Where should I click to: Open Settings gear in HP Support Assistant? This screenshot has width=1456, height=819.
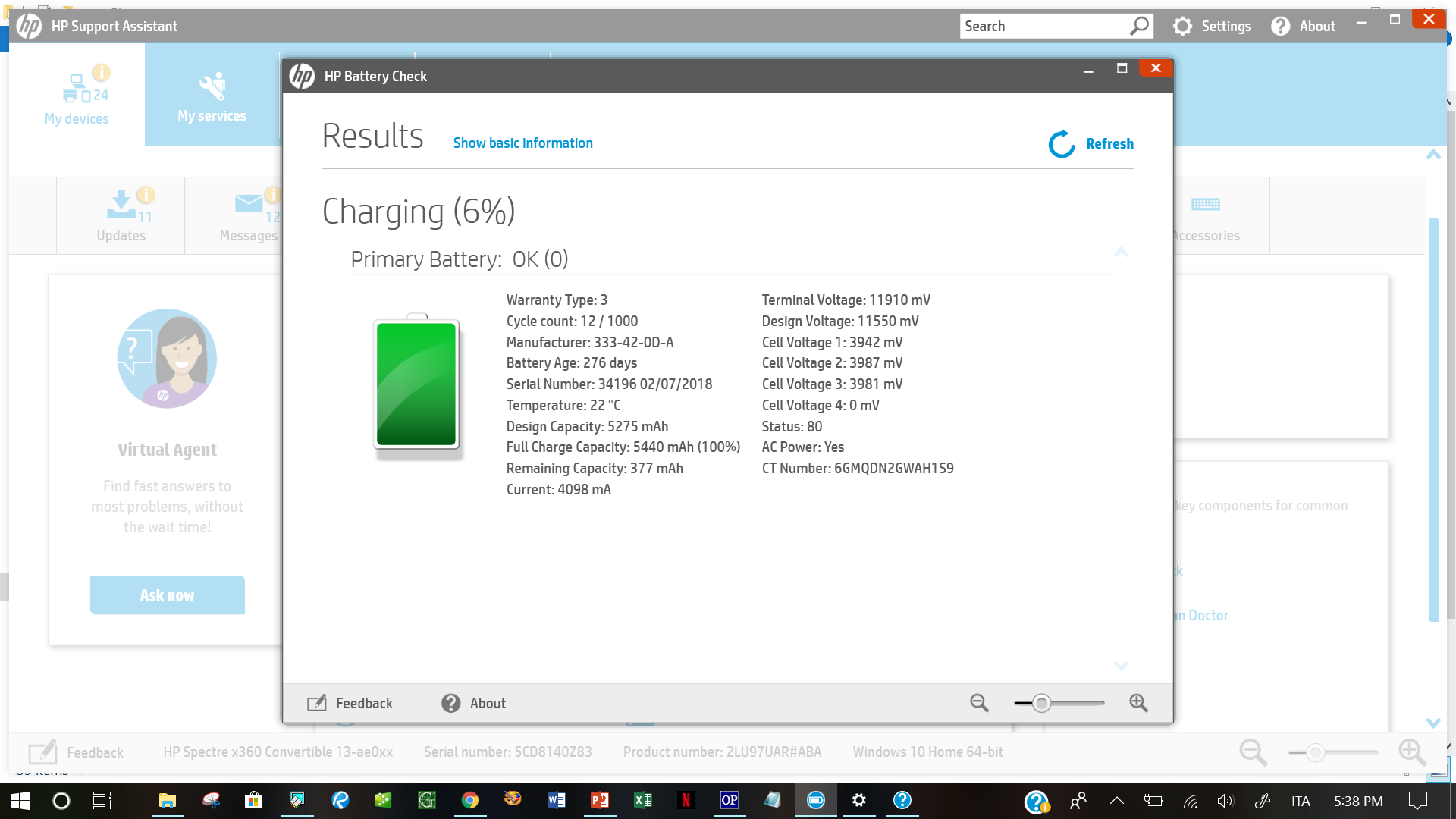(x=1212, y=27)
